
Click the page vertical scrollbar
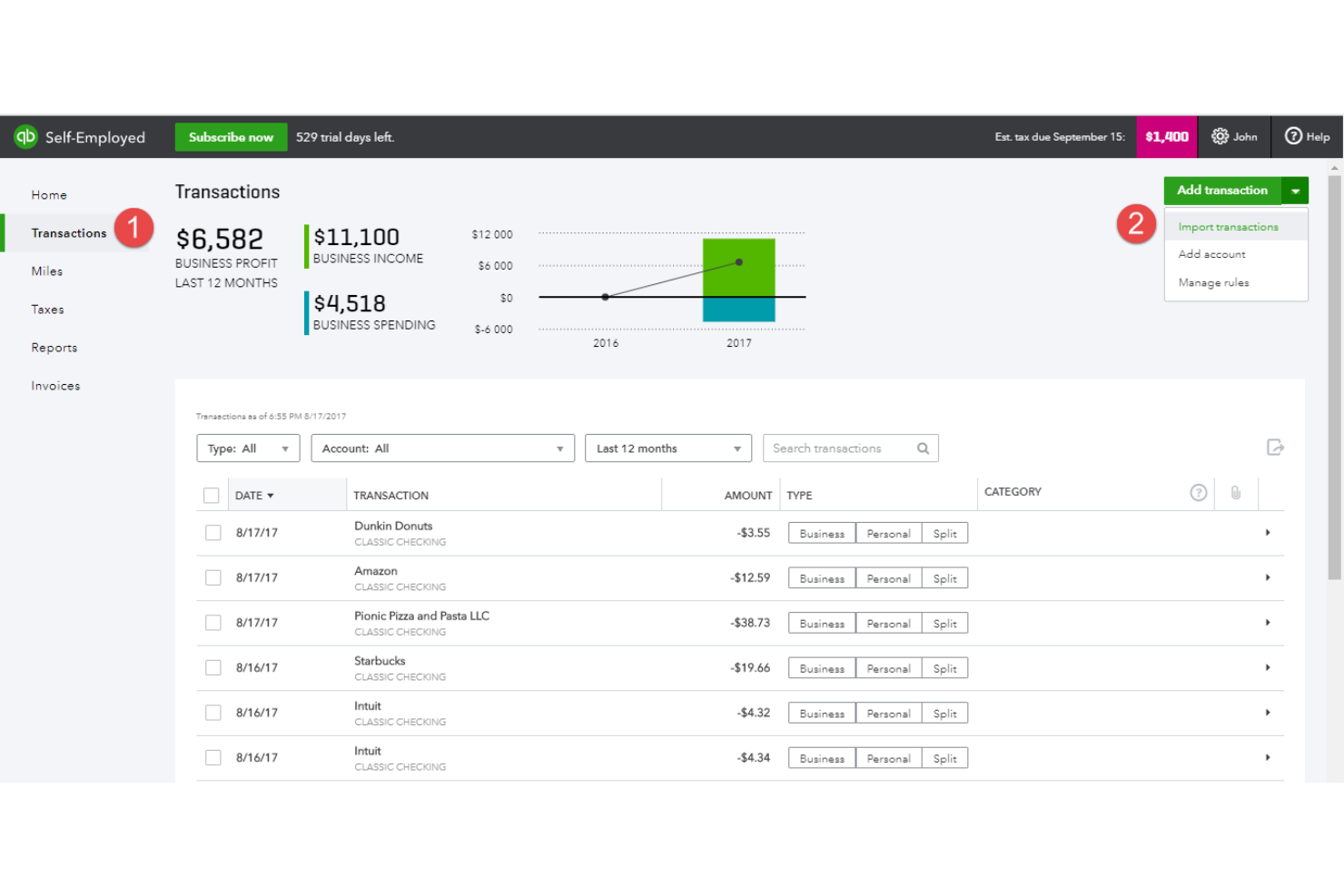[1334, 378]
